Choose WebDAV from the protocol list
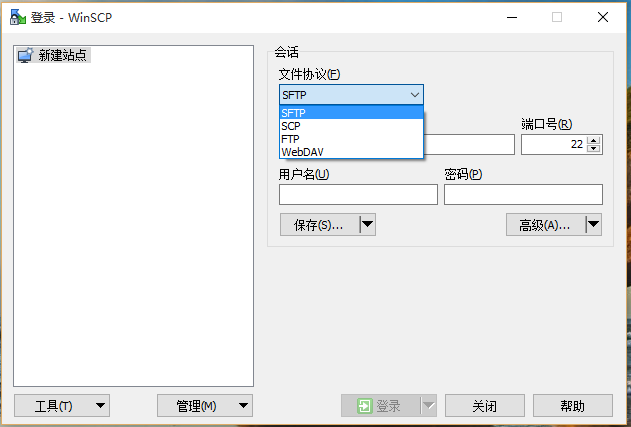The width and height of the screenshot is (631, 427). (x=351, y=152)
